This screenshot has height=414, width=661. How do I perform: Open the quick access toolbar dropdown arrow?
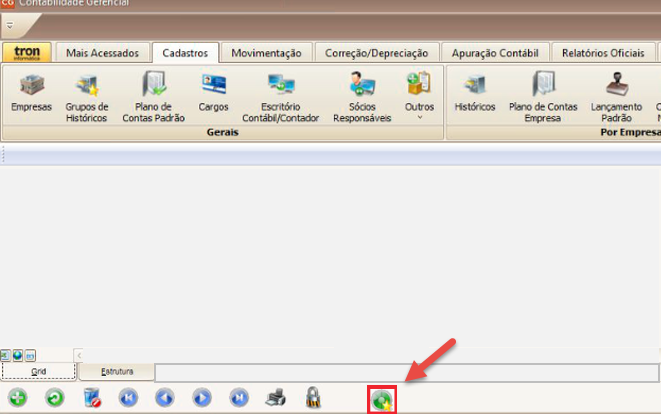tap(9, 24)
